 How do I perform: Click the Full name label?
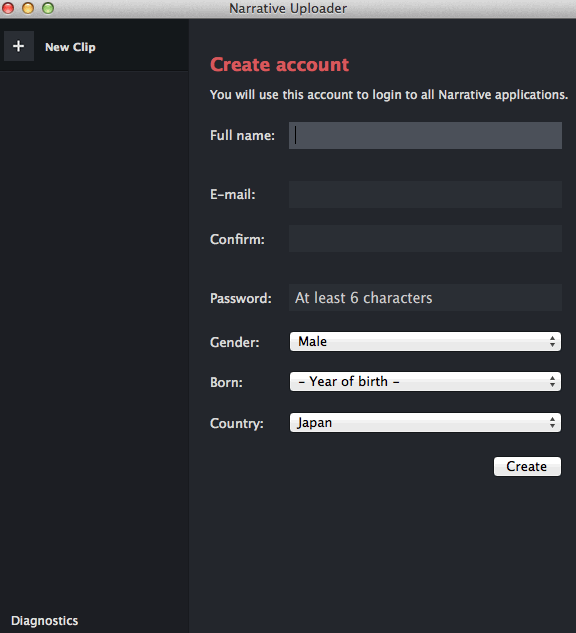[x=242, y=135]
